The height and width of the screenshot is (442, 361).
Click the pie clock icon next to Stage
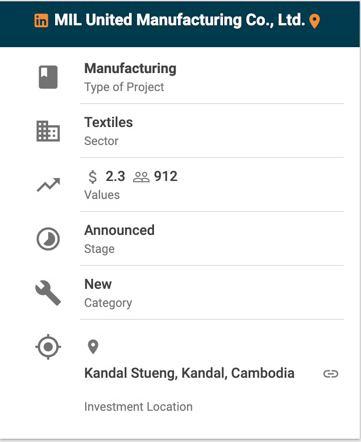[48, 239]
